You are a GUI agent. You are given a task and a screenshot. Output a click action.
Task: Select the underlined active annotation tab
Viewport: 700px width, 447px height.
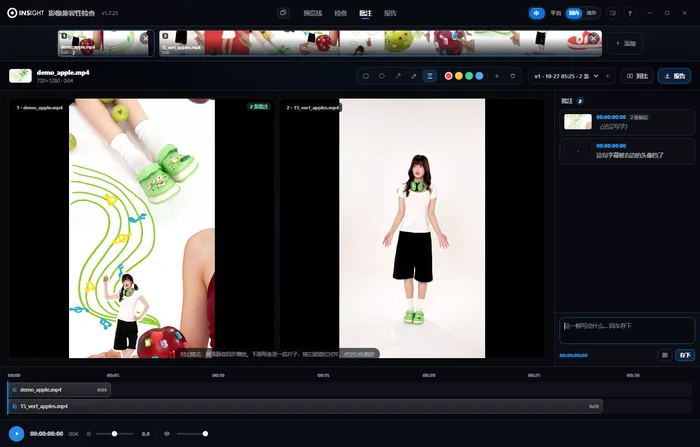[365, 13]
